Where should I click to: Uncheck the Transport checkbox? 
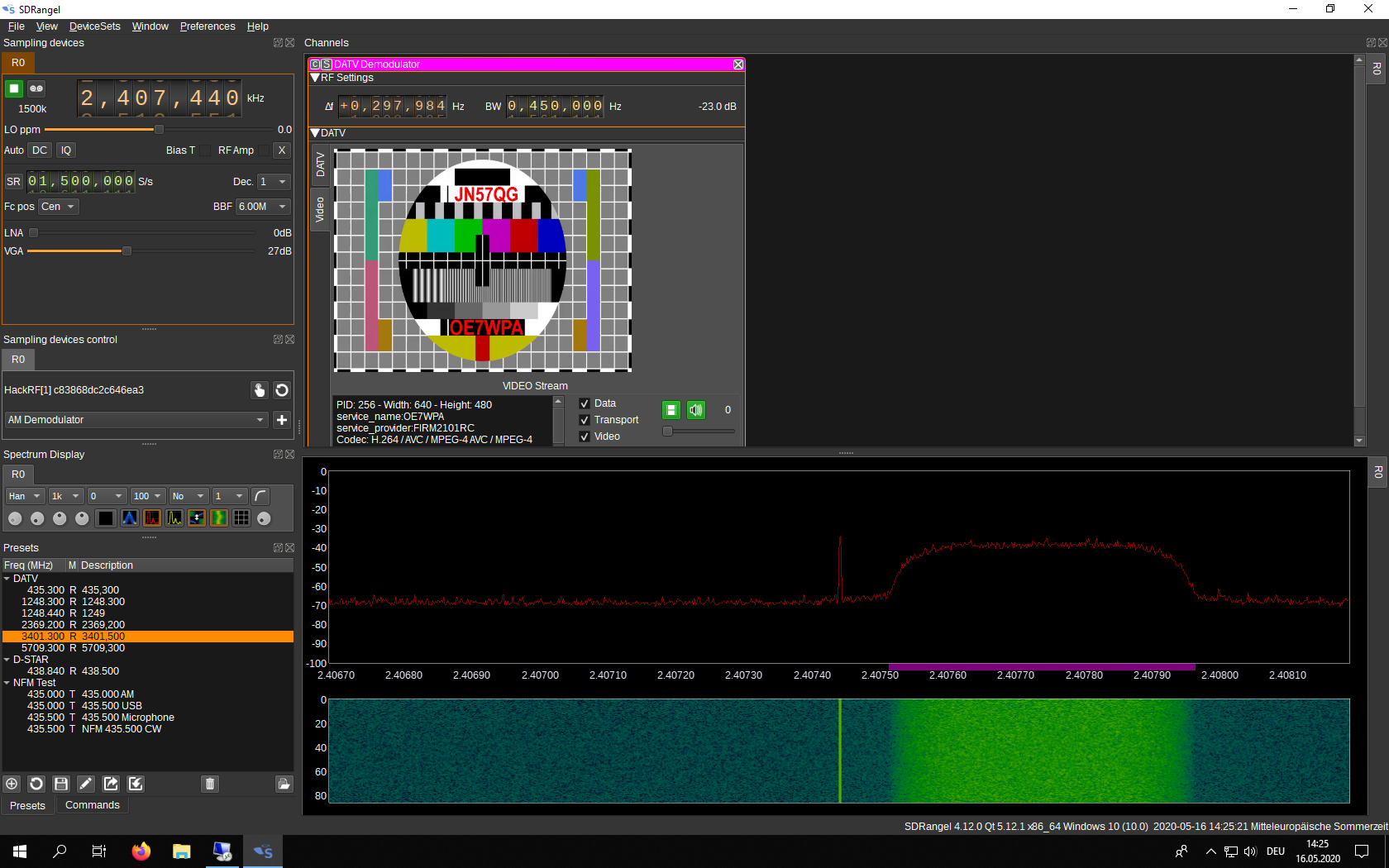coord(585,420)
